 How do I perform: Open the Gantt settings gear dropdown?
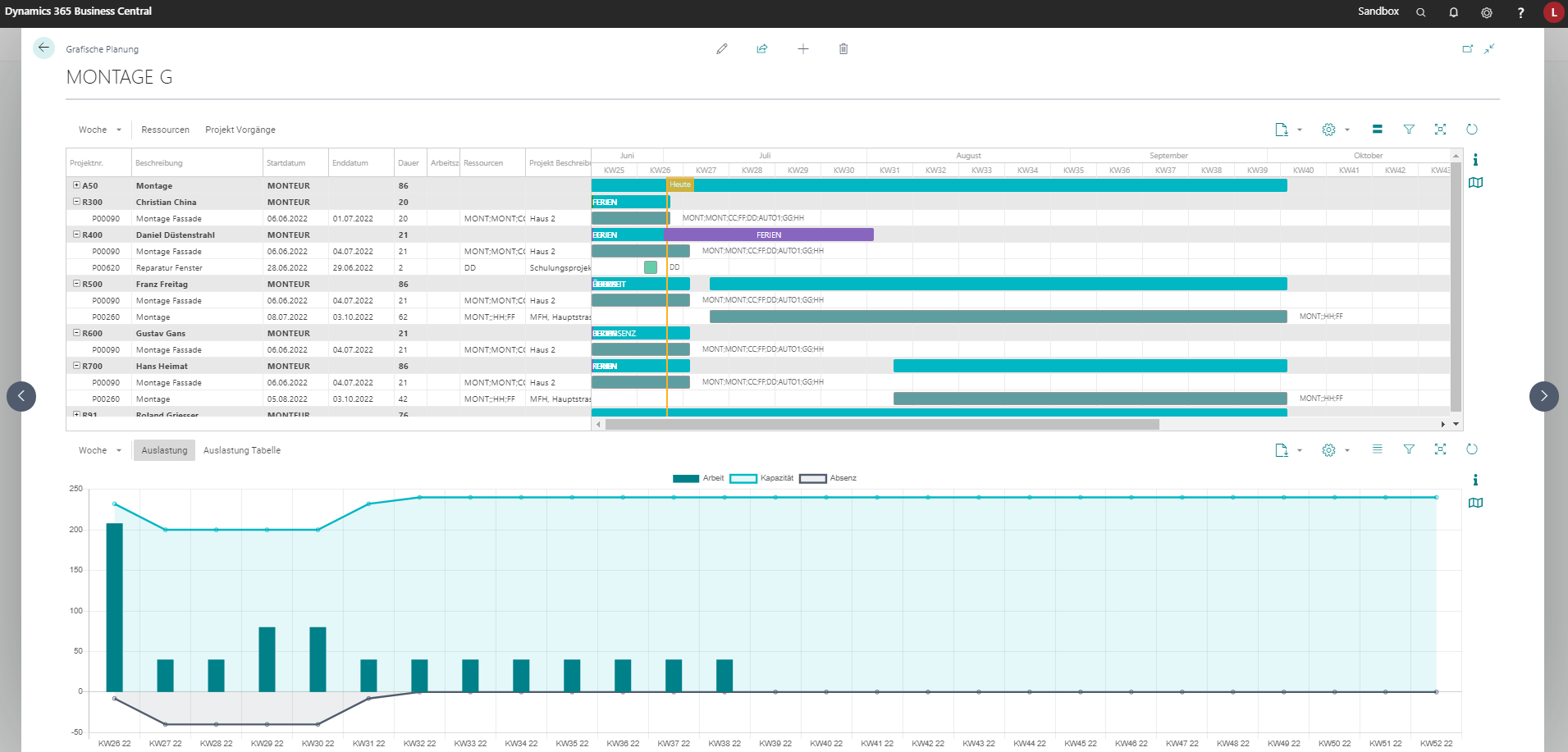1335,130
